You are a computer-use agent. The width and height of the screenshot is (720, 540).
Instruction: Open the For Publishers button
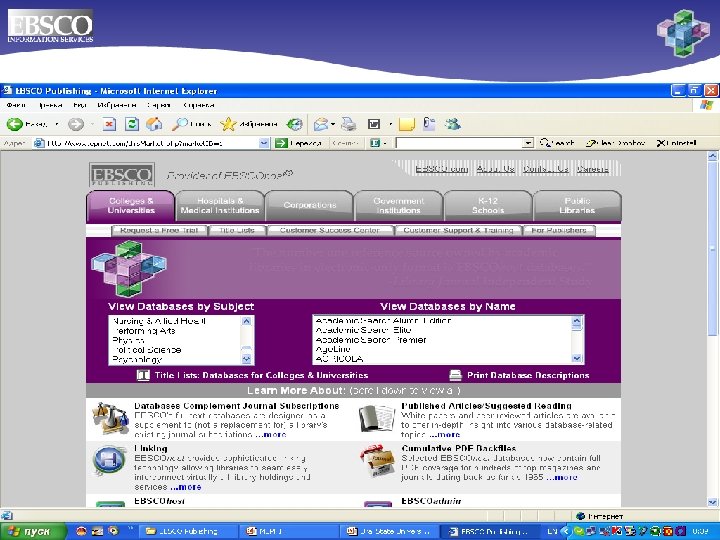(x=559, y=231)
